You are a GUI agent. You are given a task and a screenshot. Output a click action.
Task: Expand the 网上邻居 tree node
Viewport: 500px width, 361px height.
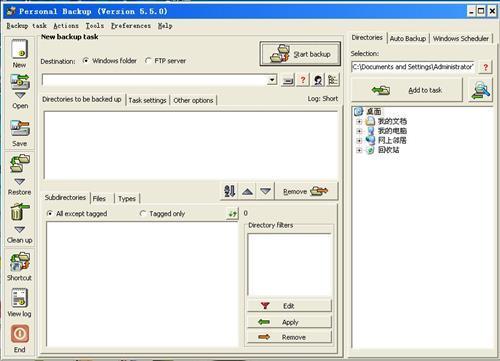[359, 141]
